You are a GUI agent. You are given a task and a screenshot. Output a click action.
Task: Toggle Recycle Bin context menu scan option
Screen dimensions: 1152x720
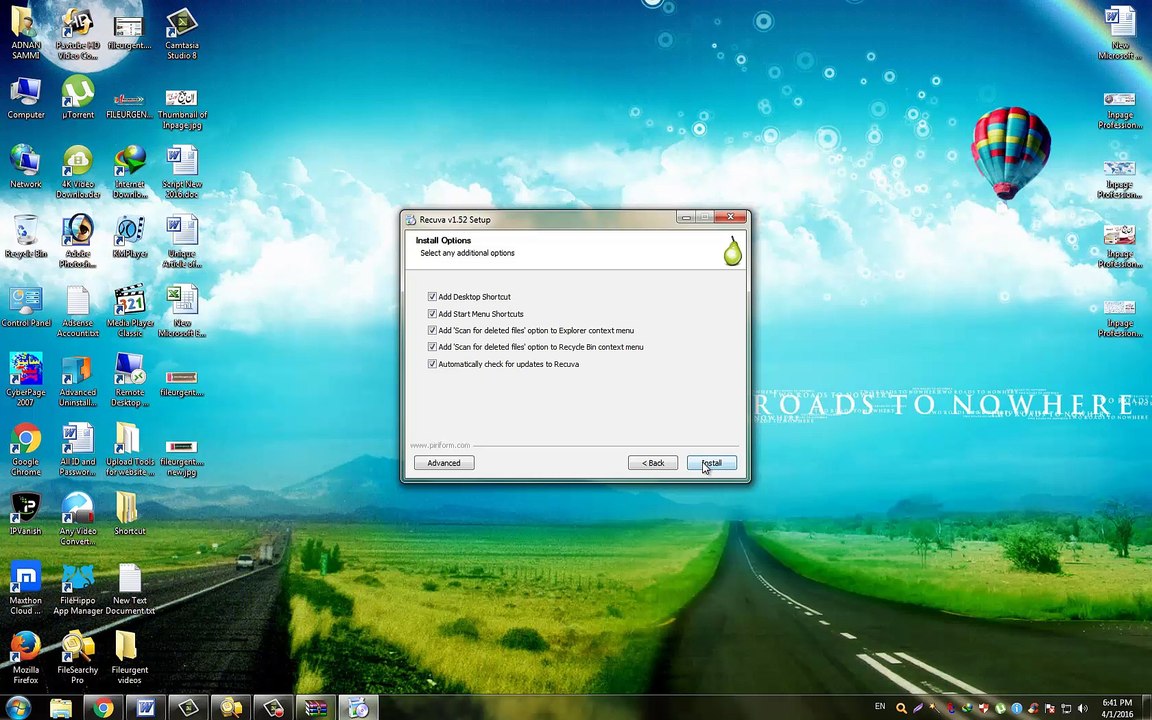point(432,347)
